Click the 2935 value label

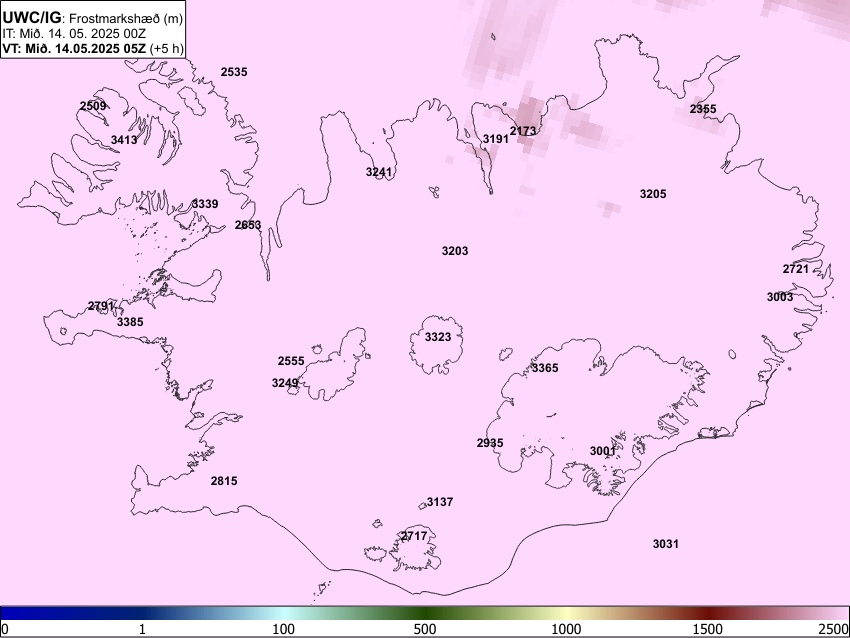point(490,443)
